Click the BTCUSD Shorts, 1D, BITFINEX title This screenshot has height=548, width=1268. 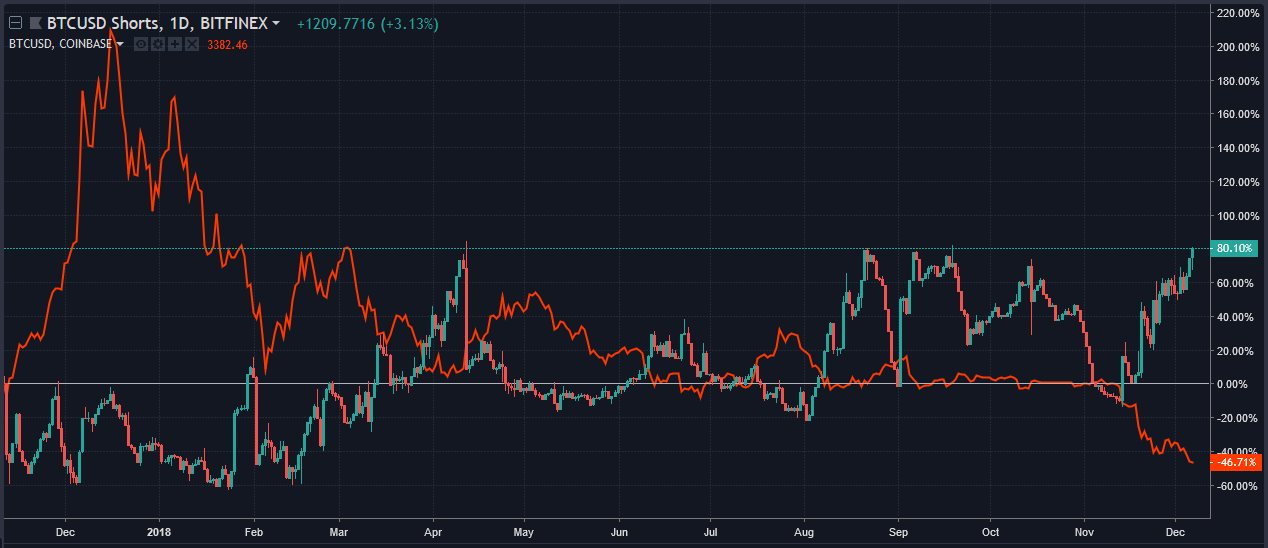(157, 23)
